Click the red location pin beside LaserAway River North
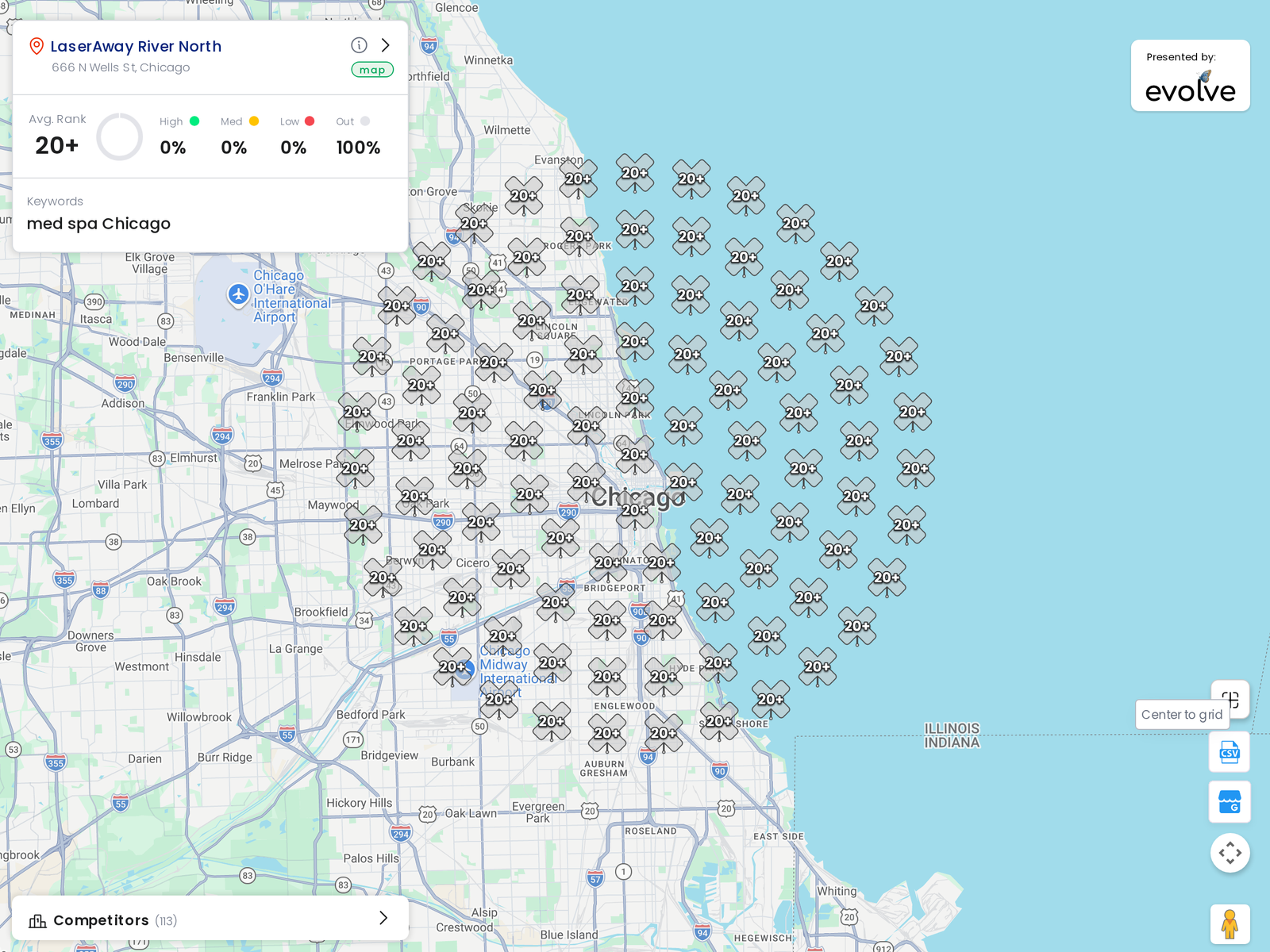The height and width of the screenshot is (952, 1270). (x=36, y=46)
